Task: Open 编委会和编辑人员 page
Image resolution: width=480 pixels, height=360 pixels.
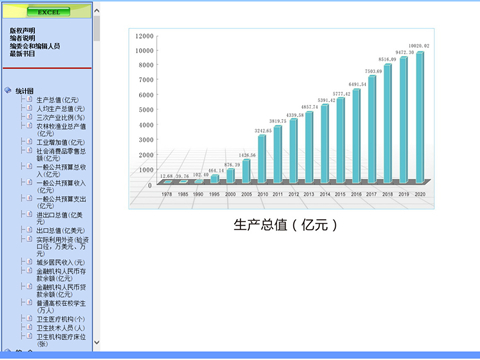Action: (35, 46)
